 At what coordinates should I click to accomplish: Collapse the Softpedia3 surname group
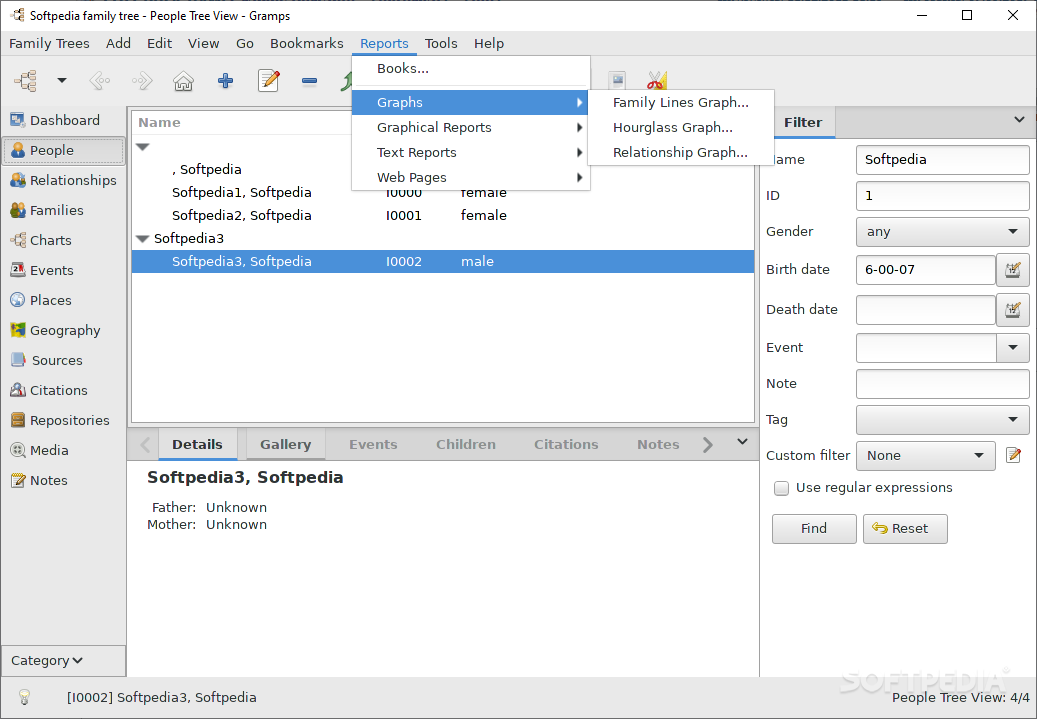tap(142, 238)
